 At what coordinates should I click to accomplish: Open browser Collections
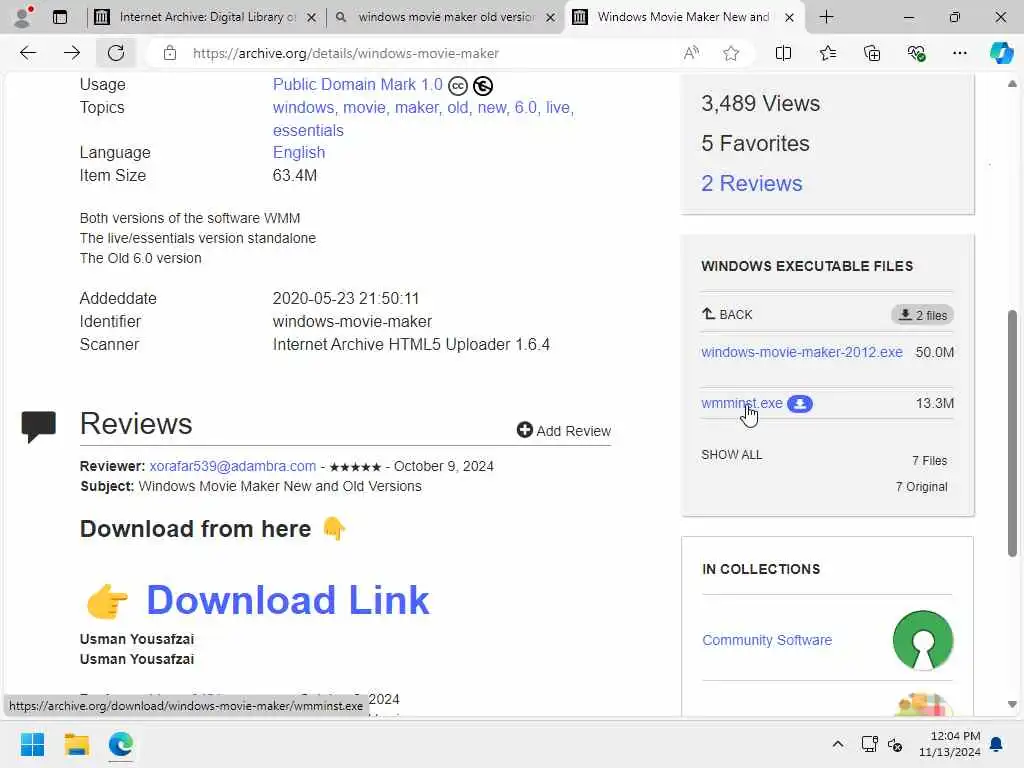872,53
